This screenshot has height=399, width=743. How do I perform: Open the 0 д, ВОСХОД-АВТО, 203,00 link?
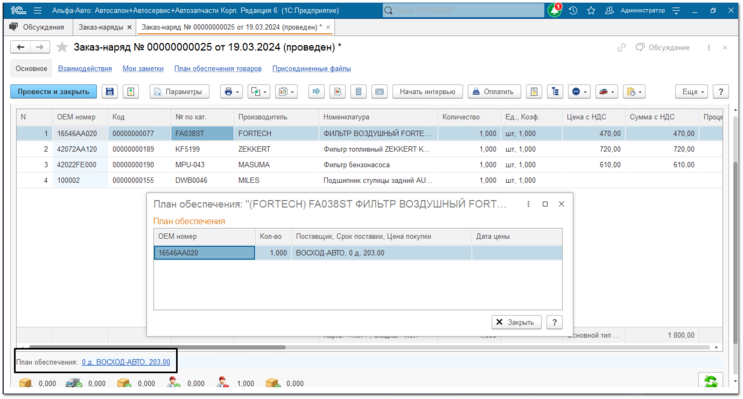pyautogui.click(x=126, y=362)
